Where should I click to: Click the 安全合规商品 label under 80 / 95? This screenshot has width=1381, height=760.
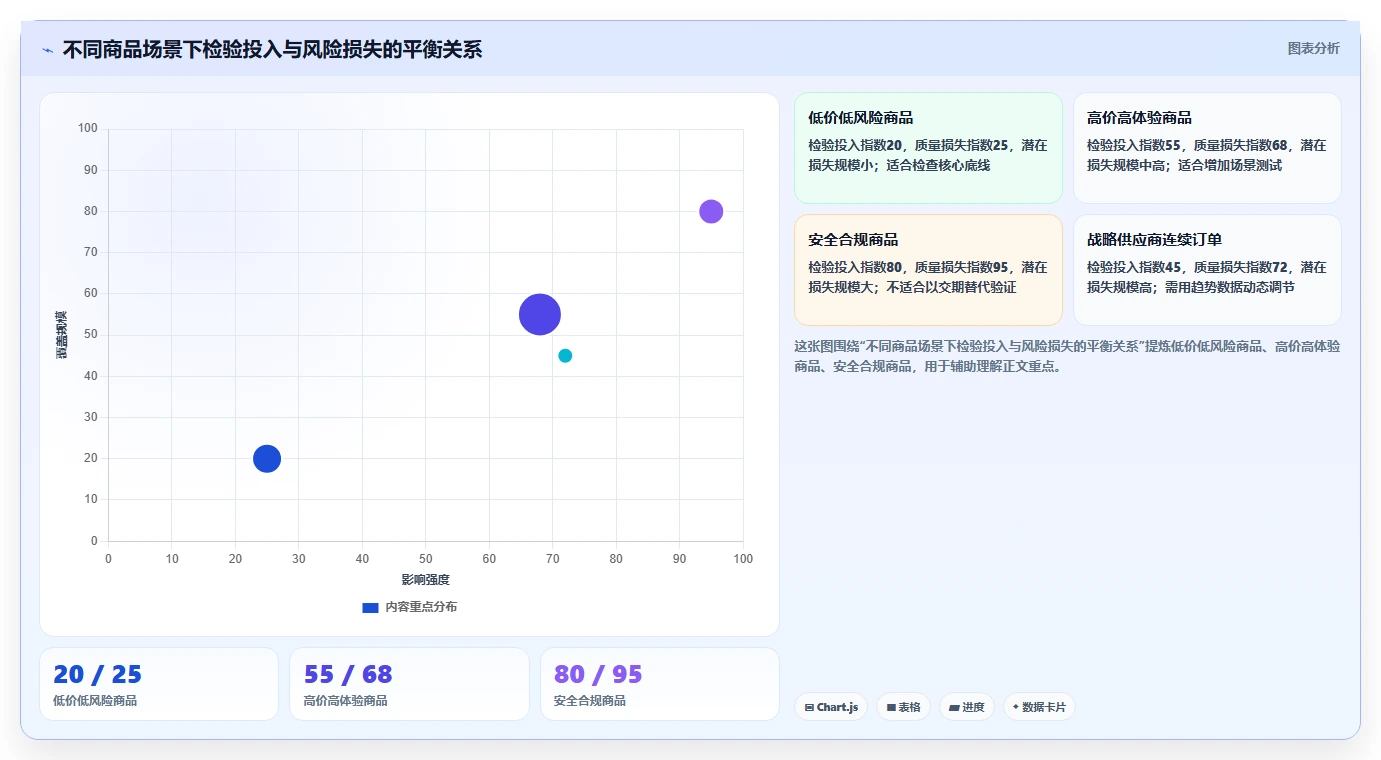(x=590, y=701)
